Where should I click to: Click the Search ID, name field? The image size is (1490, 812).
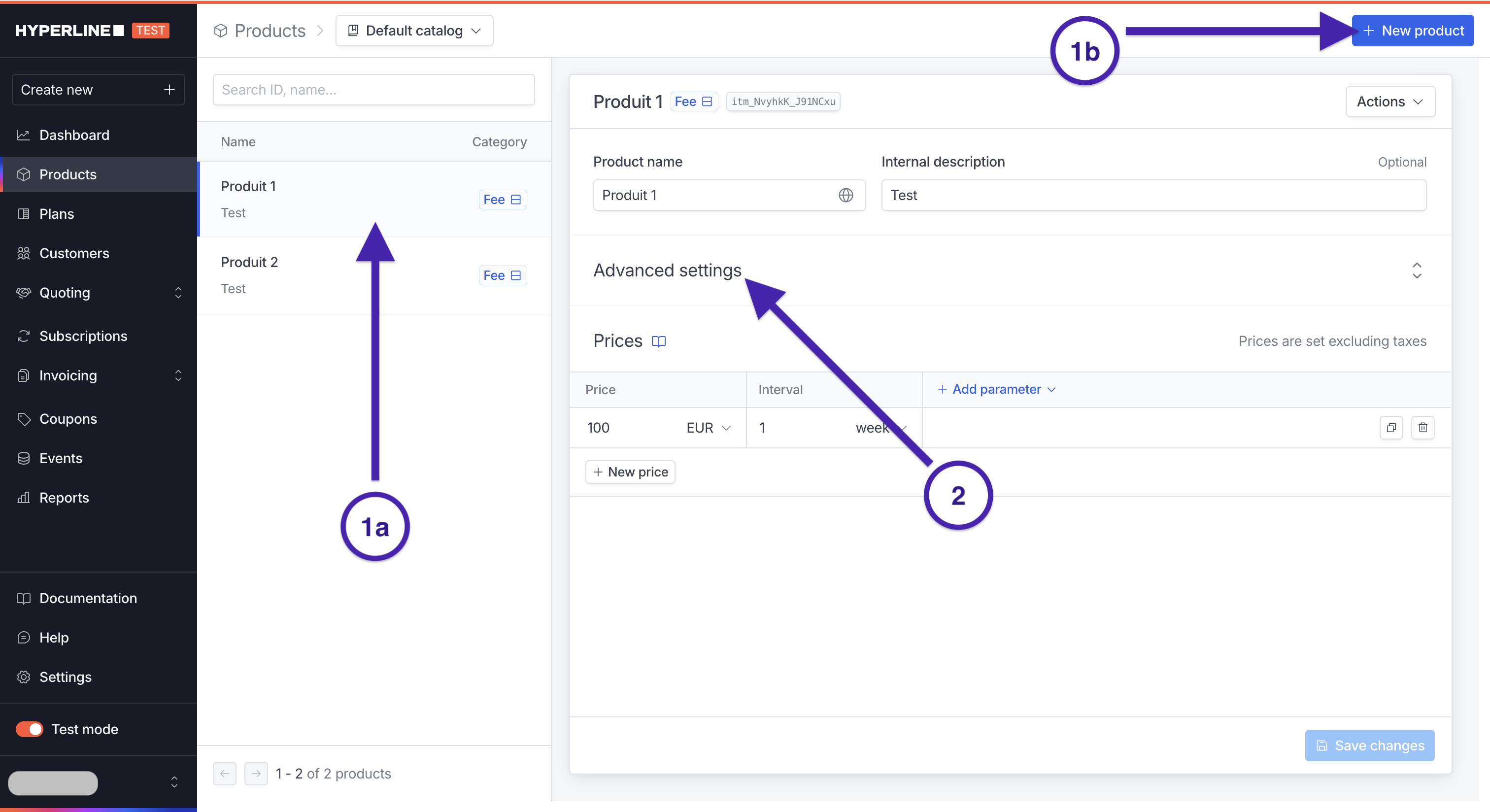click(x=373, y=90)
